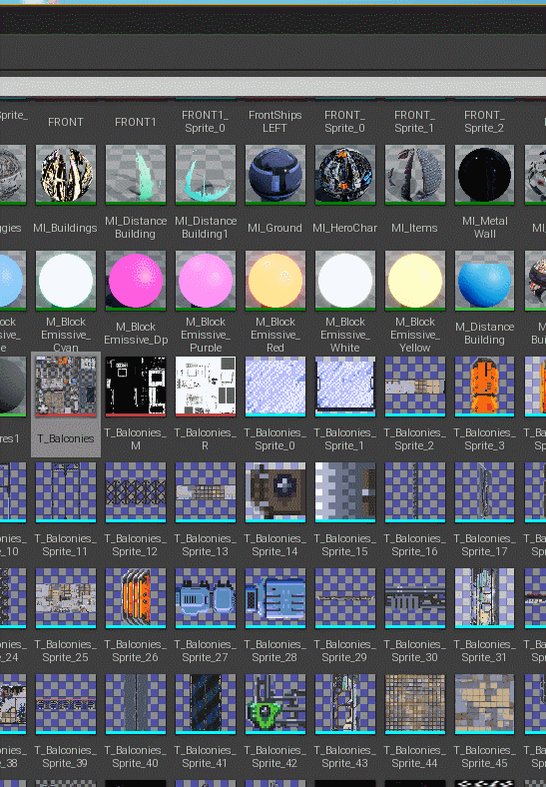Click the highlighted T_Balconies texture thumbnail
This screenshot has width=546, height=787.
tap(66, 386)
